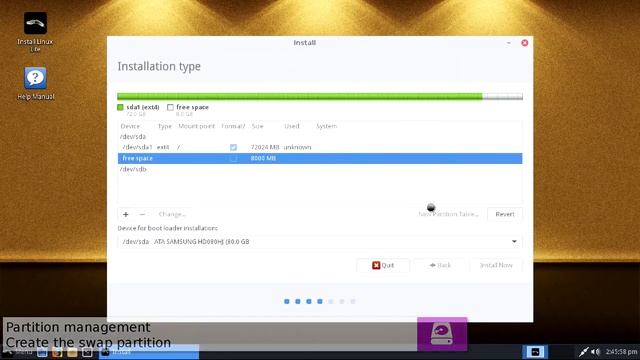Close the Install window
This screenshot has height=360, width=640.
pos(524,43)
